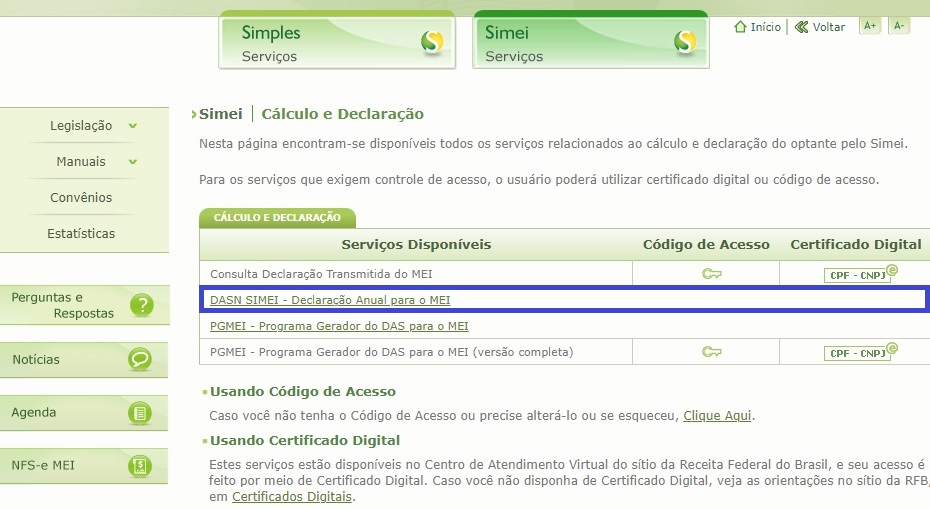Click key icon for PGMEI versão completa

pos(711,352)
